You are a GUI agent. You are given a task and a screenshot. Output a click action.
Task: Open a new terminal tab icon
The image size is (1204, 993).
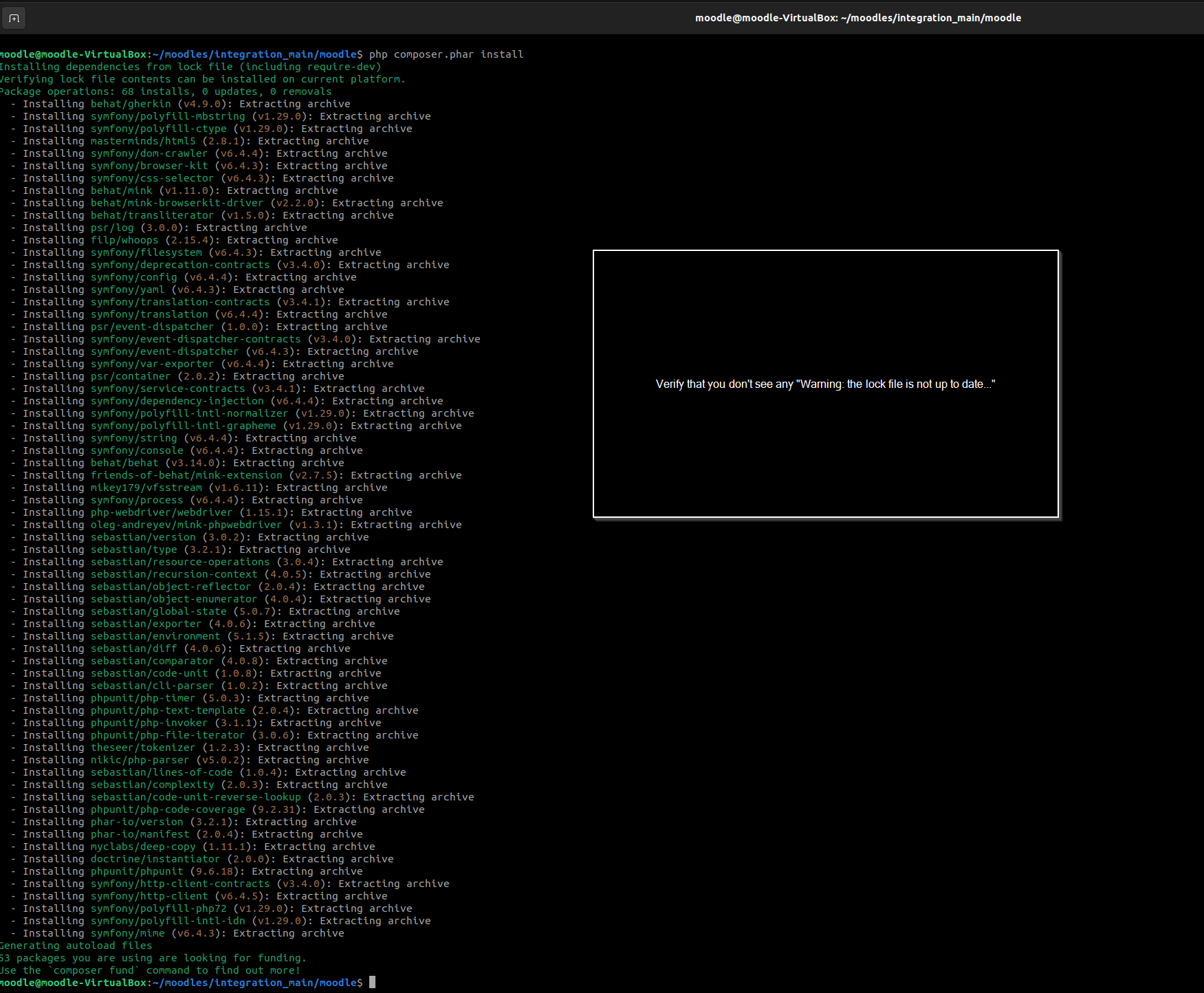(14, 18)
